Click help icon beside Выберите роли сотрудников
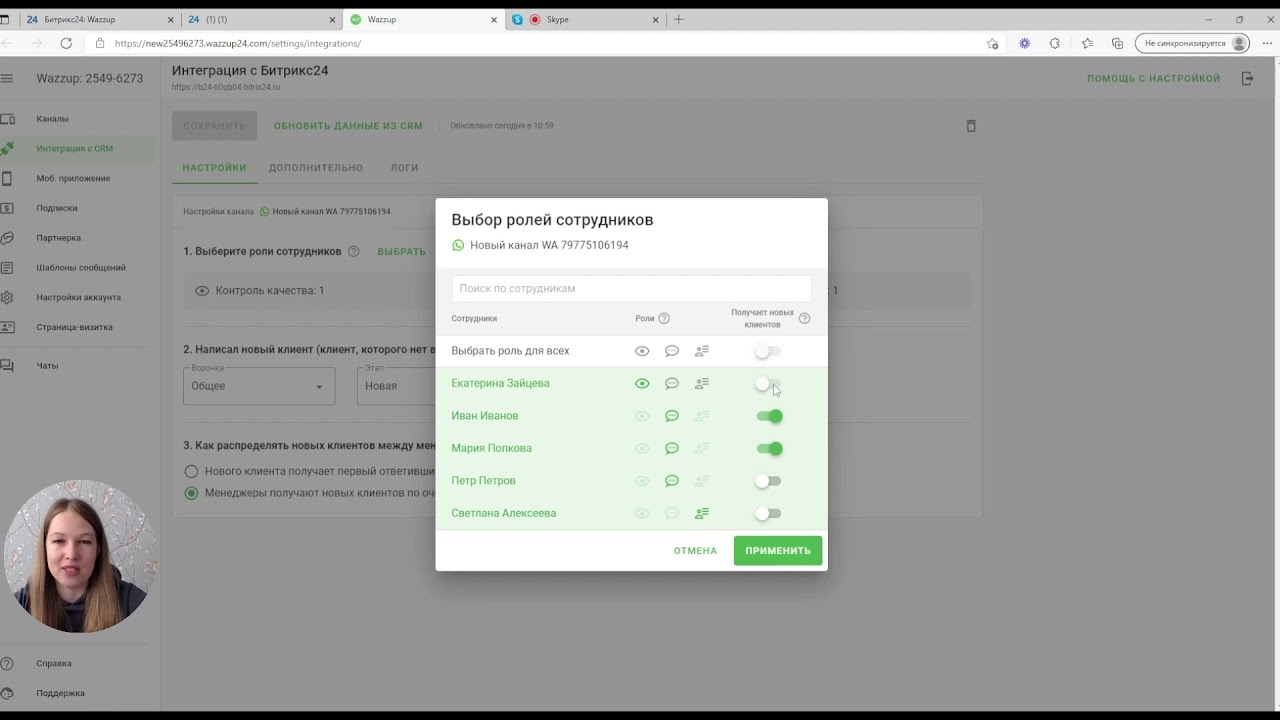Image resolution: width=1280 pixels, height=720 pixels. (353, 251)
